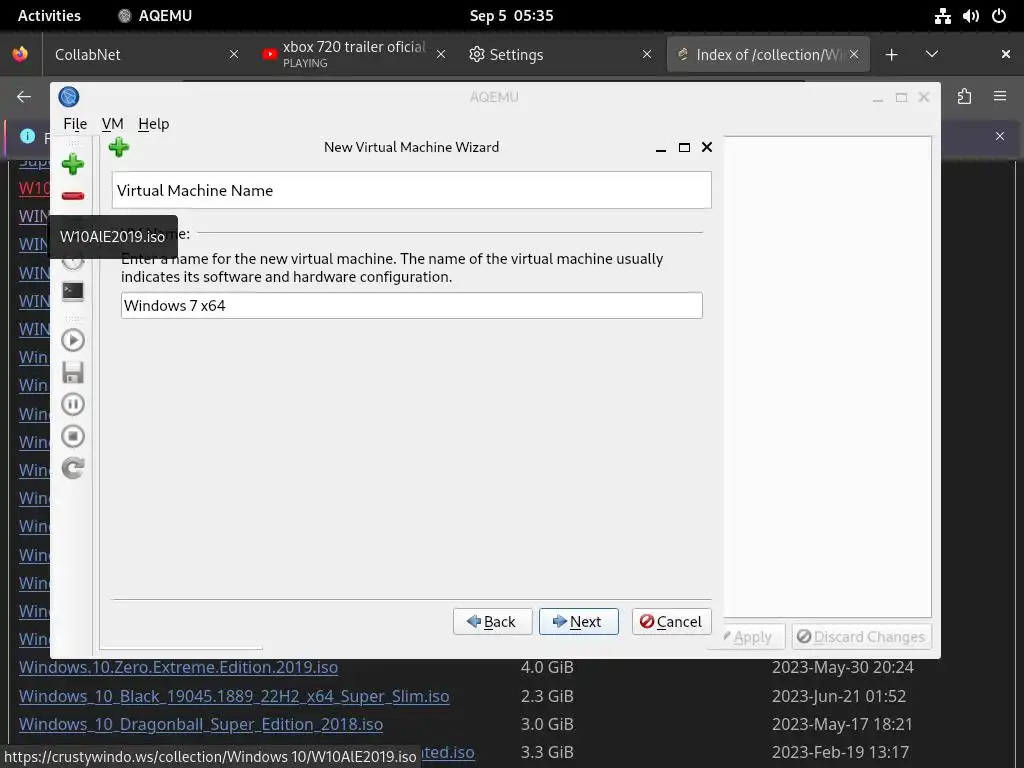Dismiss the Firefox notification bar
This screenshot has width=1024, height=768.
[1000, 136]
